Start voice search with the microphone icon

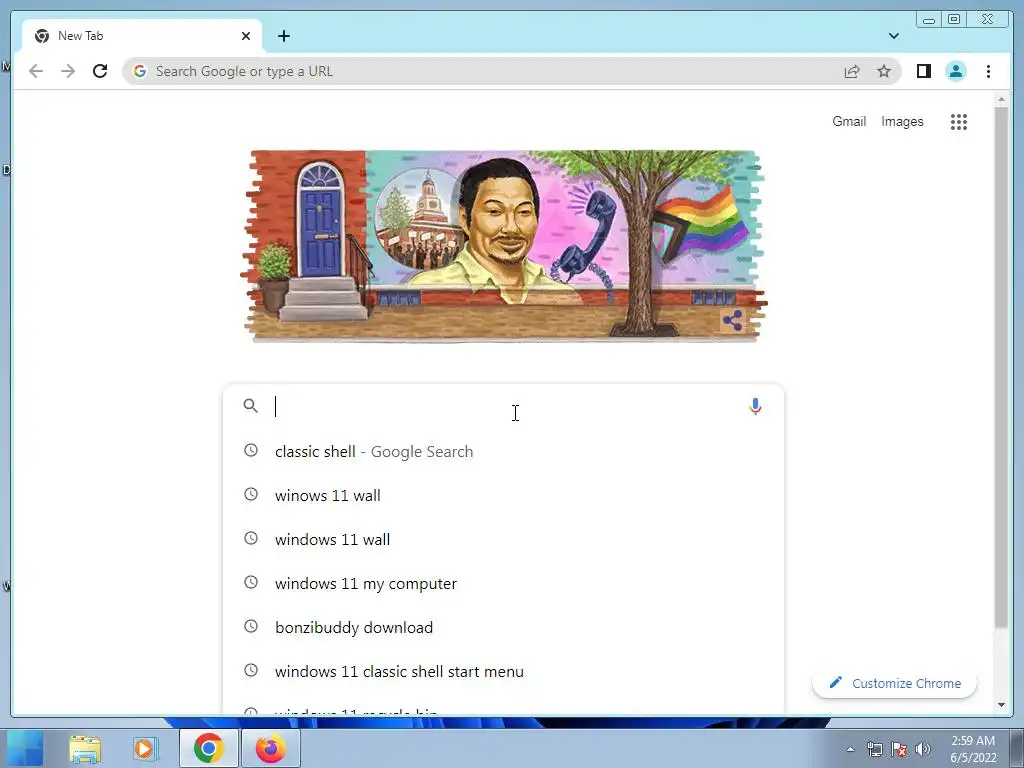click(x=755, y=406)
